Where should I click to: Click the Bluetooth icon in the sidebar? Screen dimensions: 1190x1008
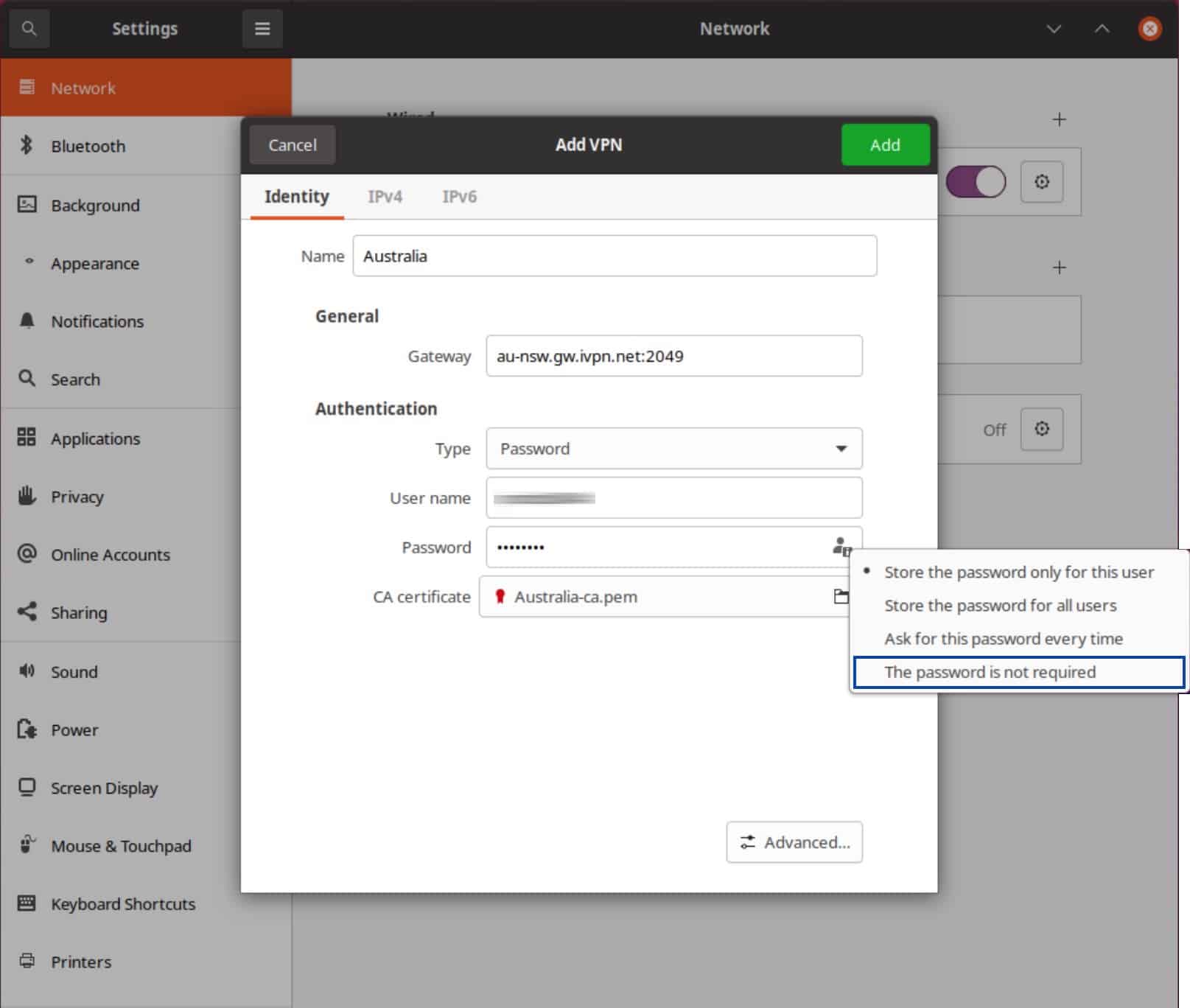coord(27,145)
